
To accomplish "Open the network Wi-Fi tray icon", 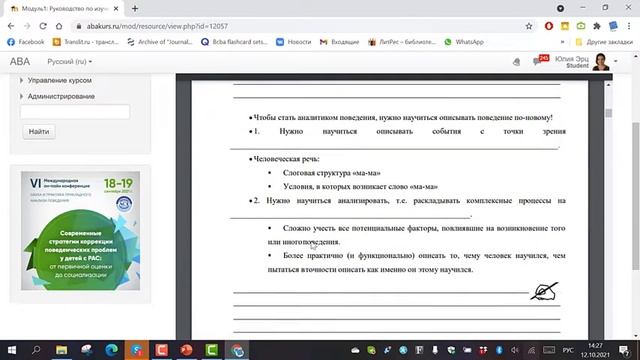I will (531, 350).
